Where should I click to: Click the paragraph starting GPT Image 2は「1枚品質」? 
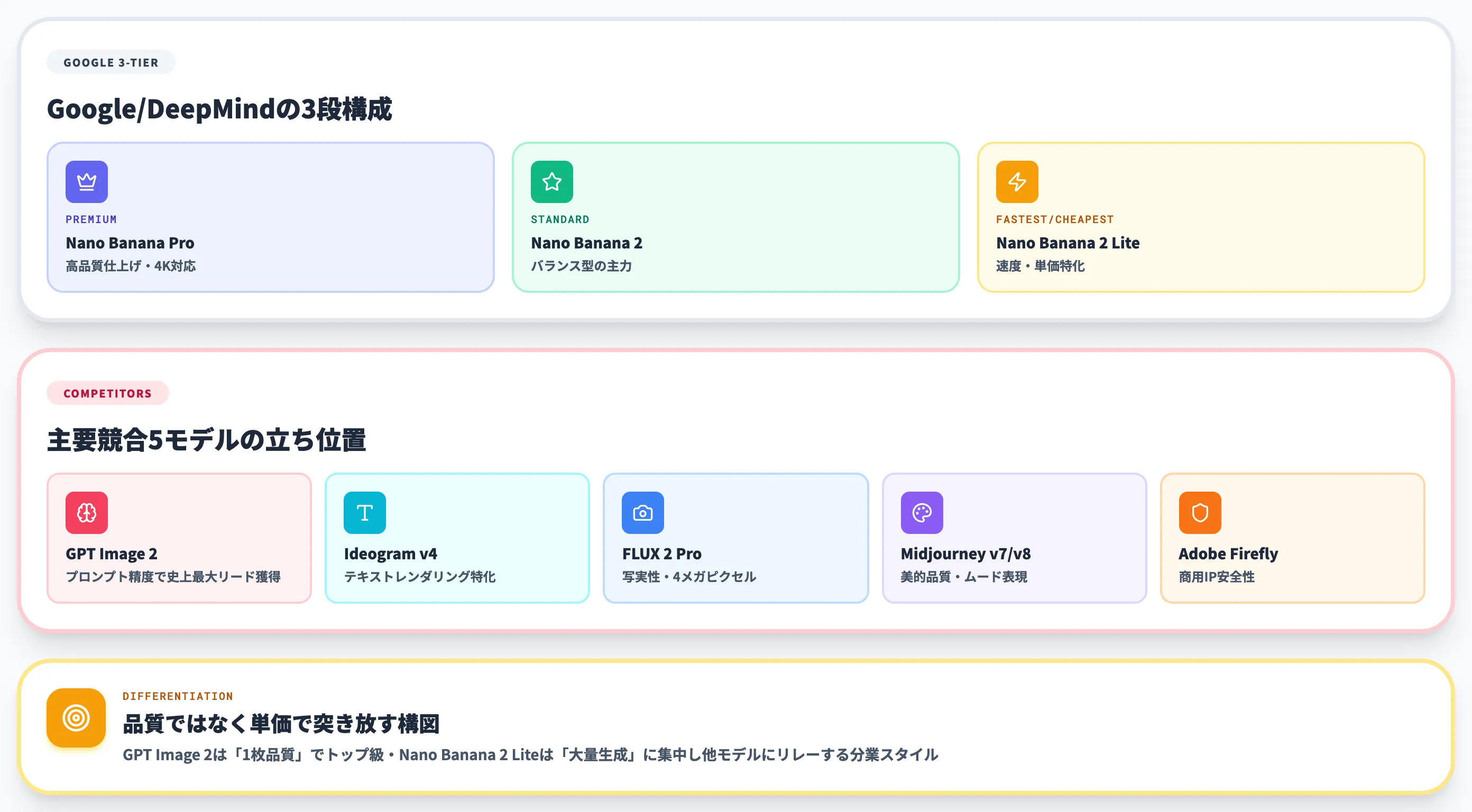(530, 754)
